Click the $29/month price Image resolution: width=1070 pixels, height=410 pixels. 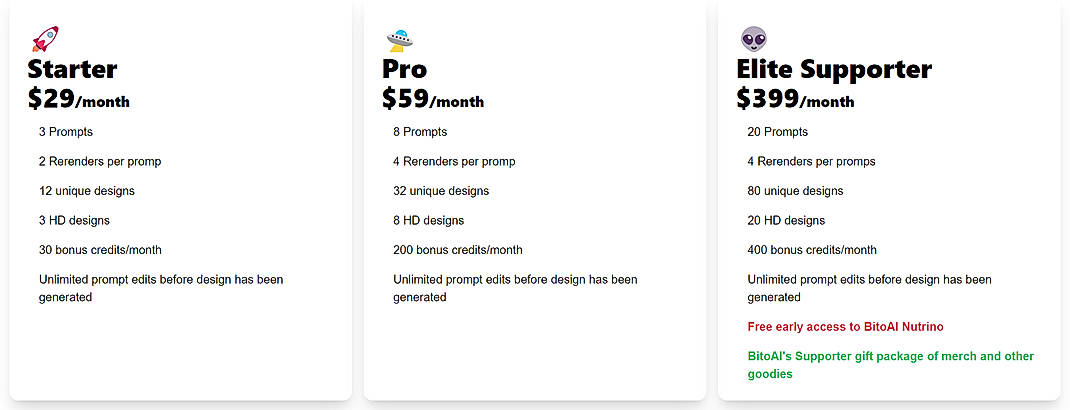click(79, 99)
